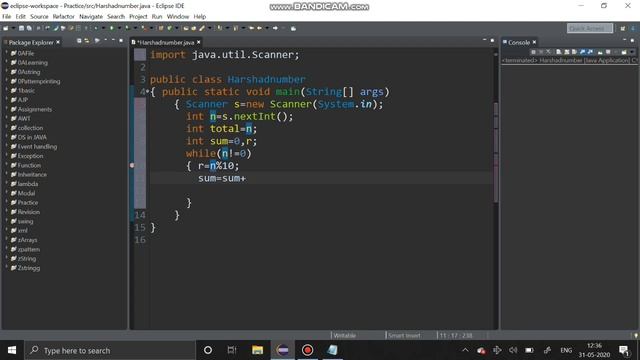Minimize the Package Explorer view
640x360 pixels.
point(113,40)
